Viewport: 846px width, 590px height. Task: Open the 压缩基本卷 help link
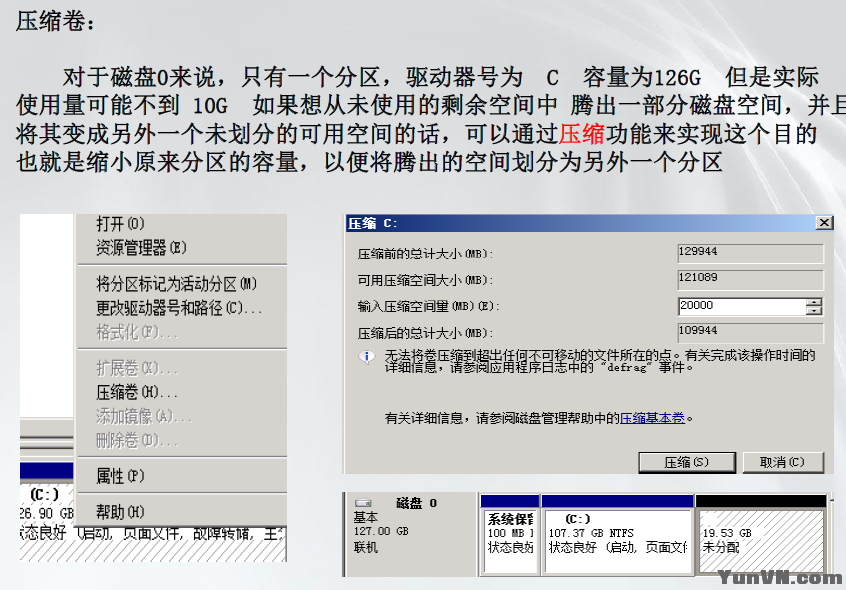[x=651, y=419]
